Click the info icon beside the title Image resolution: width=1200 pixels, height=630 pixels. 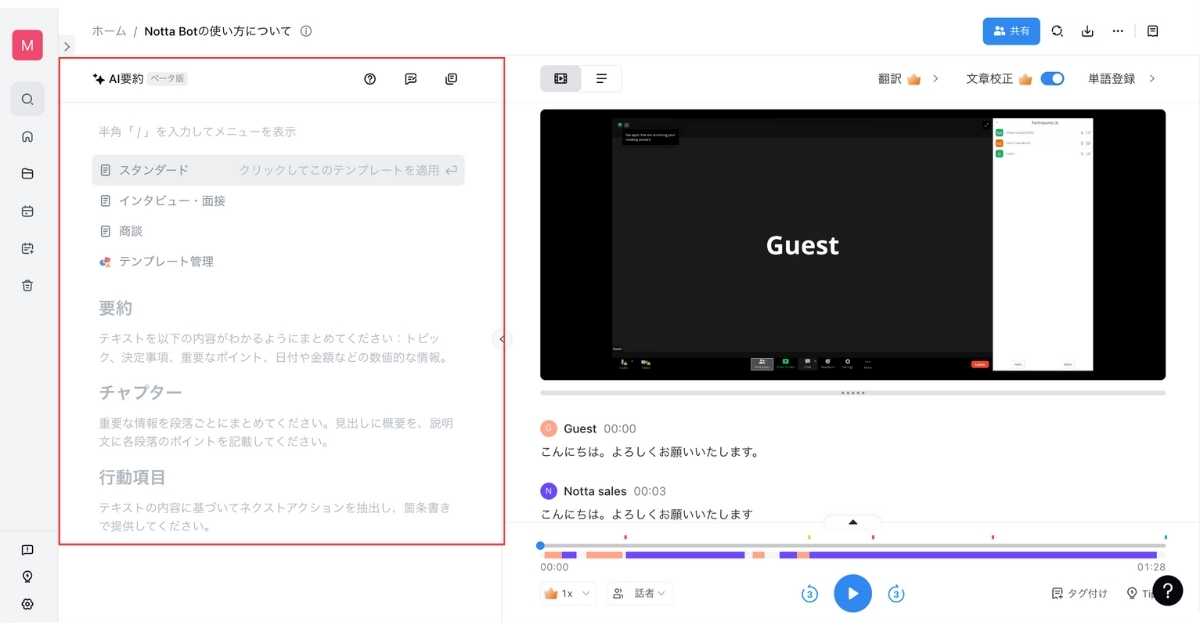[306, 31]
